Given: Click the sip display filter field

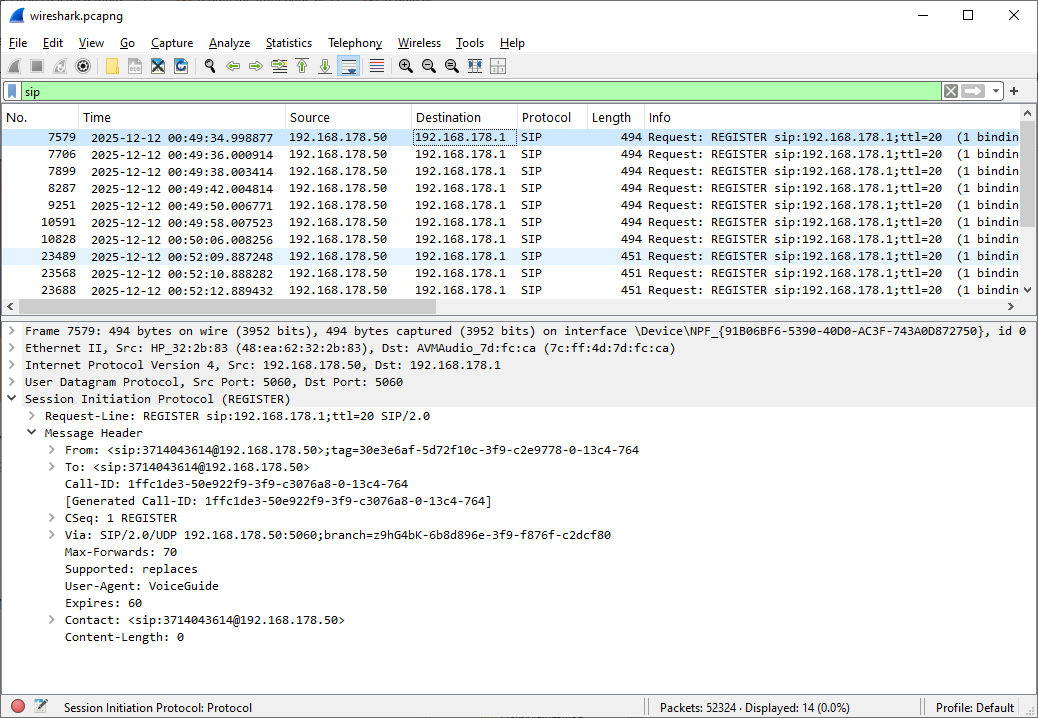Looking at the screenshot, I should (480, 91).
